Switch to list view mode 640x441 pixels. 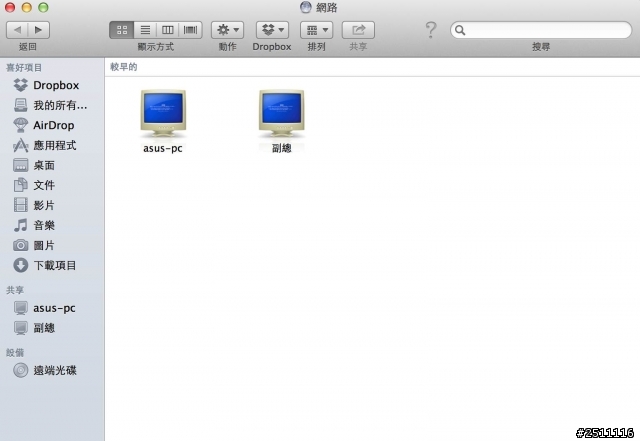pyautogui.click(x=145, y=30)
